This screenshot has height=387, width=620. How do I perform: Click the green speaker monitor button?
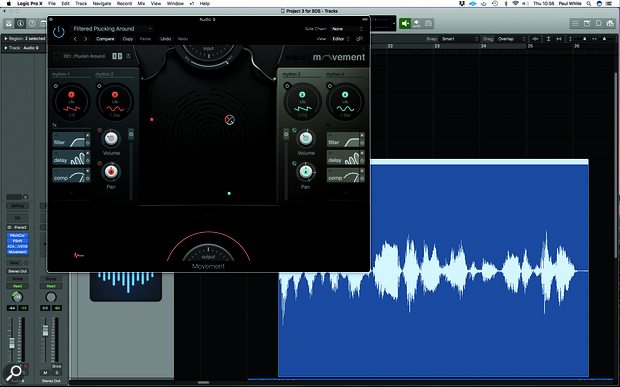(405, 24)
